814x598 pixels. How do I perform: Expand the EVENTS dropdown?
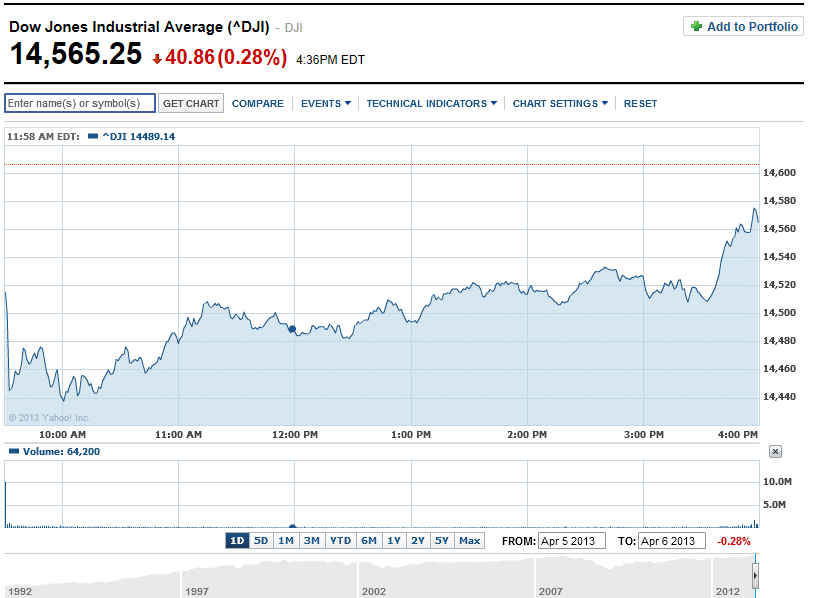[325, 103]
